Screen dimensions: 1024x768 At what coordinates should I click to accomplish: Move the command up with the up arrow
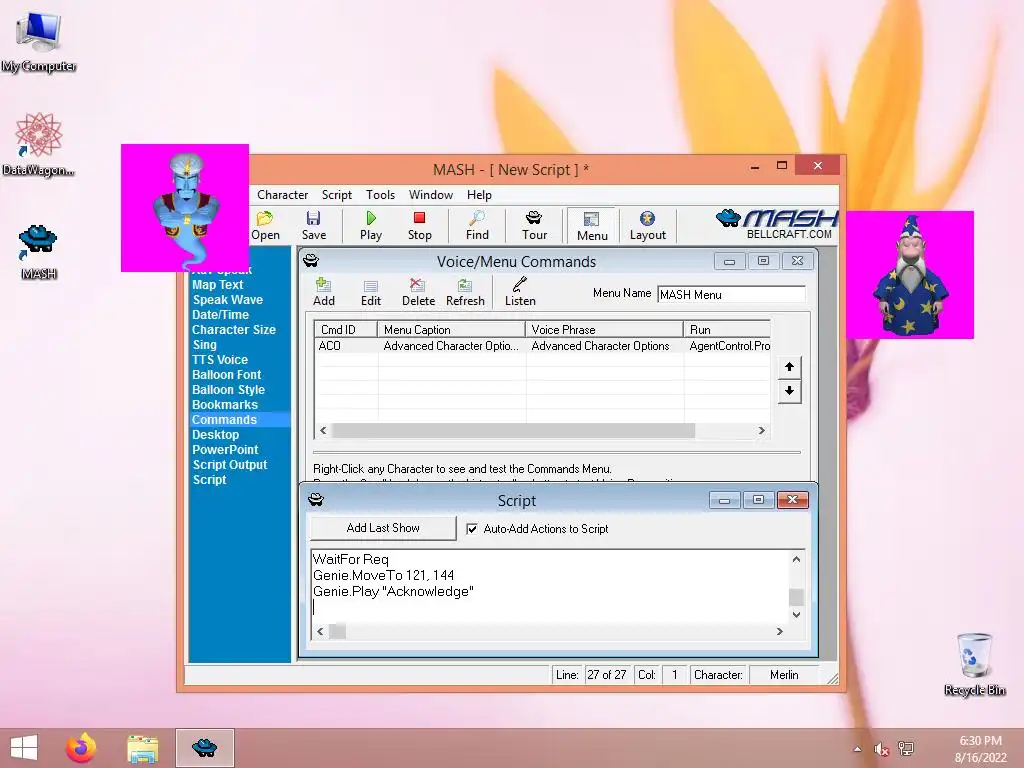pos(789,367)
